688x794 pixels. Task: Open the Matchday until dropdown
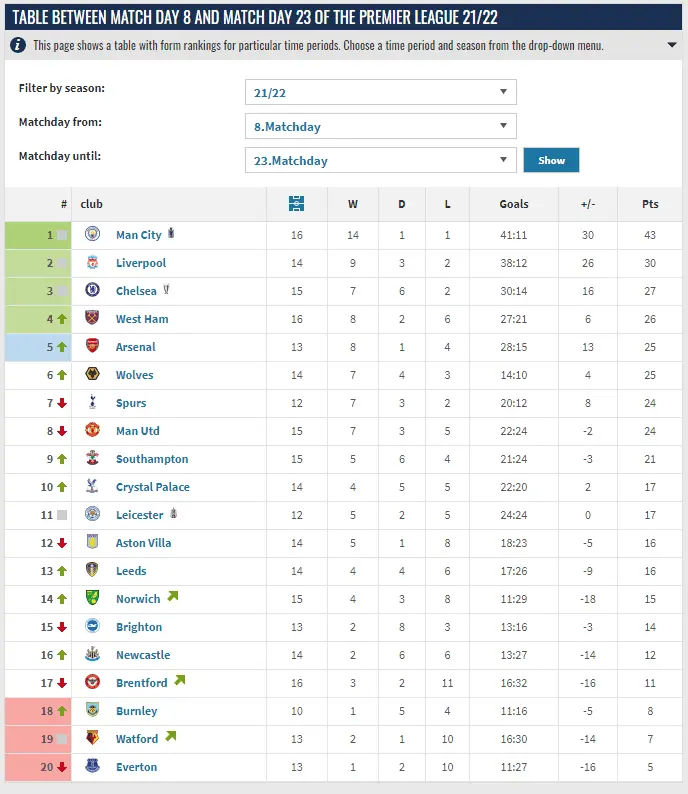pyautogui.click(x=381, y=160)
